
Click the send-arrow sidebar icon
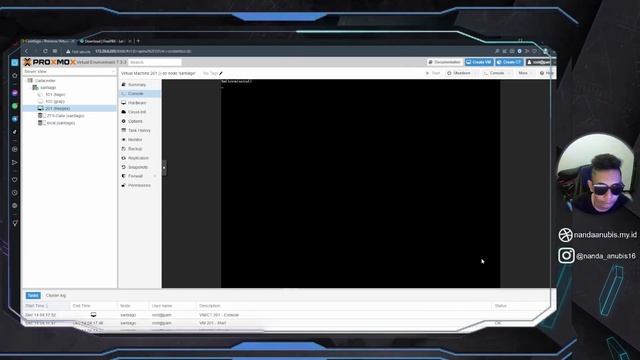pos(15,162)
